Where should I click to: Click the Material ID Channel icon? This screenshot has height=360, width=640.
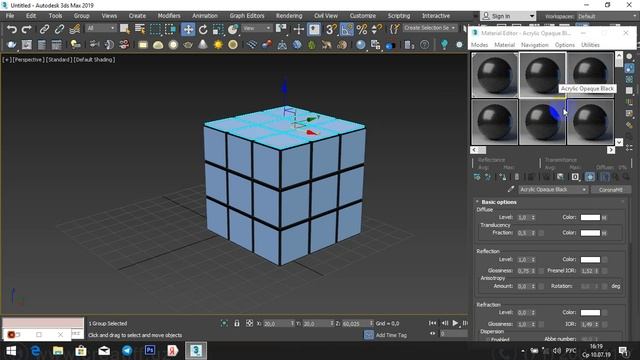coord(575,177)
